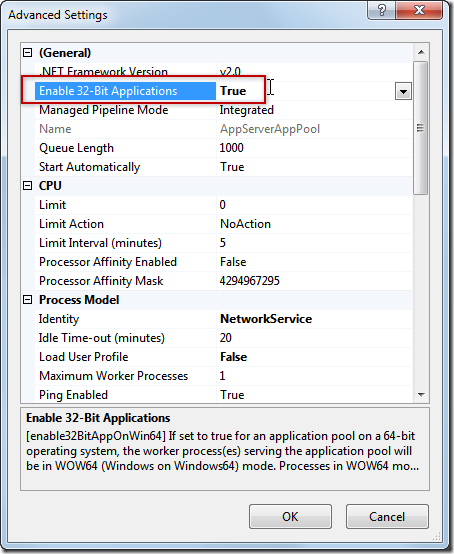Click the Name property label
Screen dimensions: 454x554
[55, 129]
